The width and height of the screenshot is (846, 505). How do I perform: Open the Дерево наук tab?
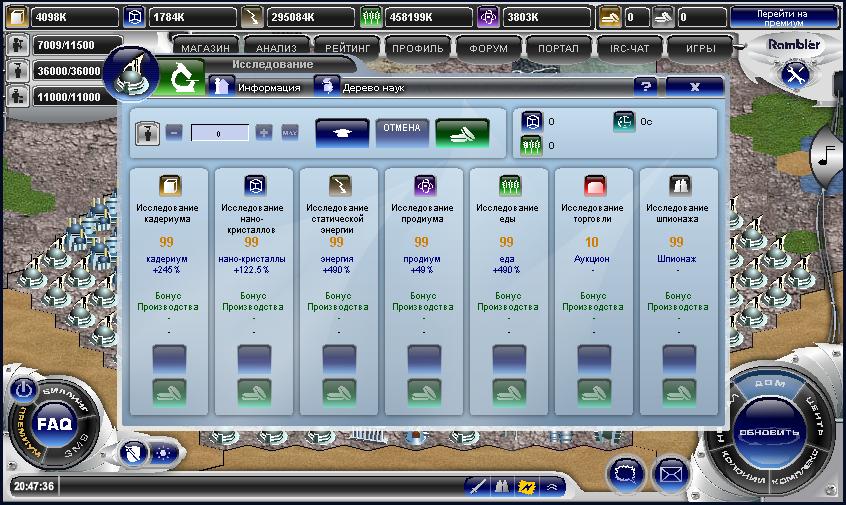coord(360,87)
